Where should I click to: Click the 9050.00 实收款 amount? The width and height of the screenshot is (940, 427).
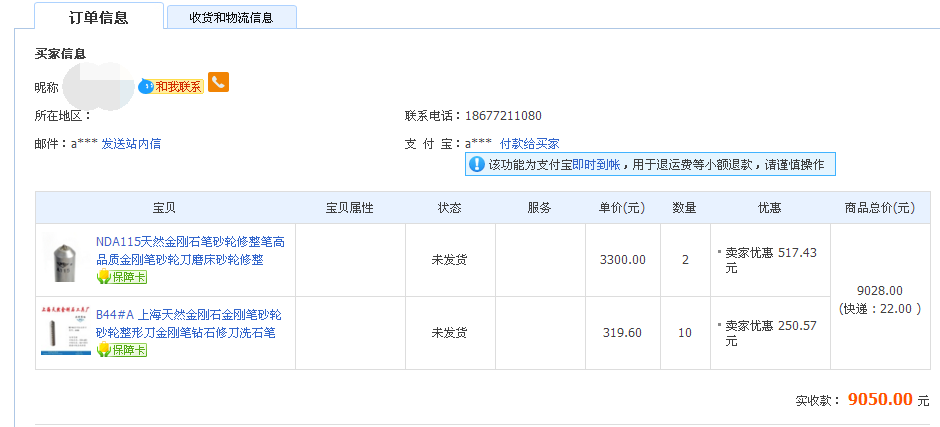click(x=880, y=399)
